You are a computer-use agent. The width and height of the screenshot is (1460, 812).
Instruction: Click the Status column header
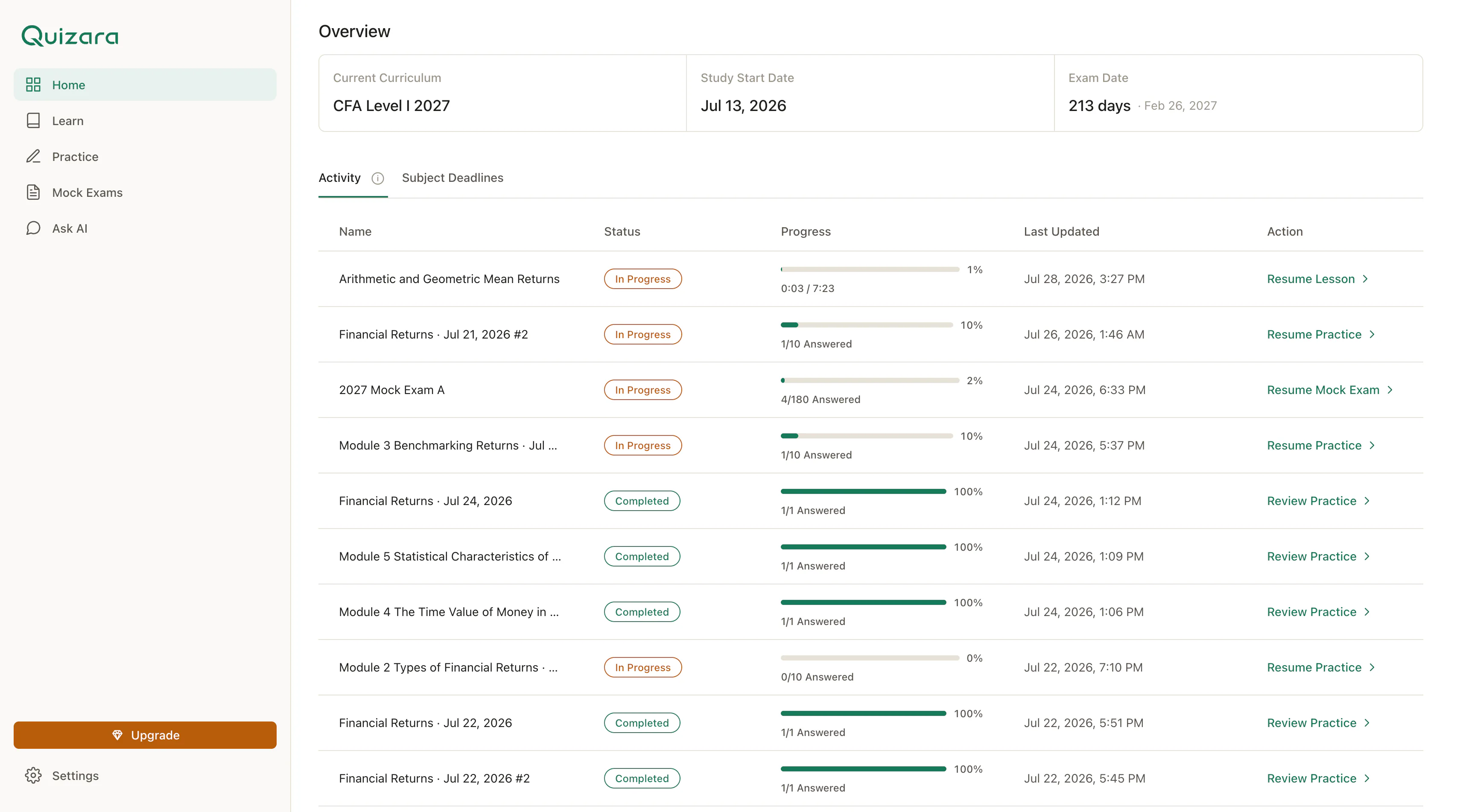click(622, 232)
